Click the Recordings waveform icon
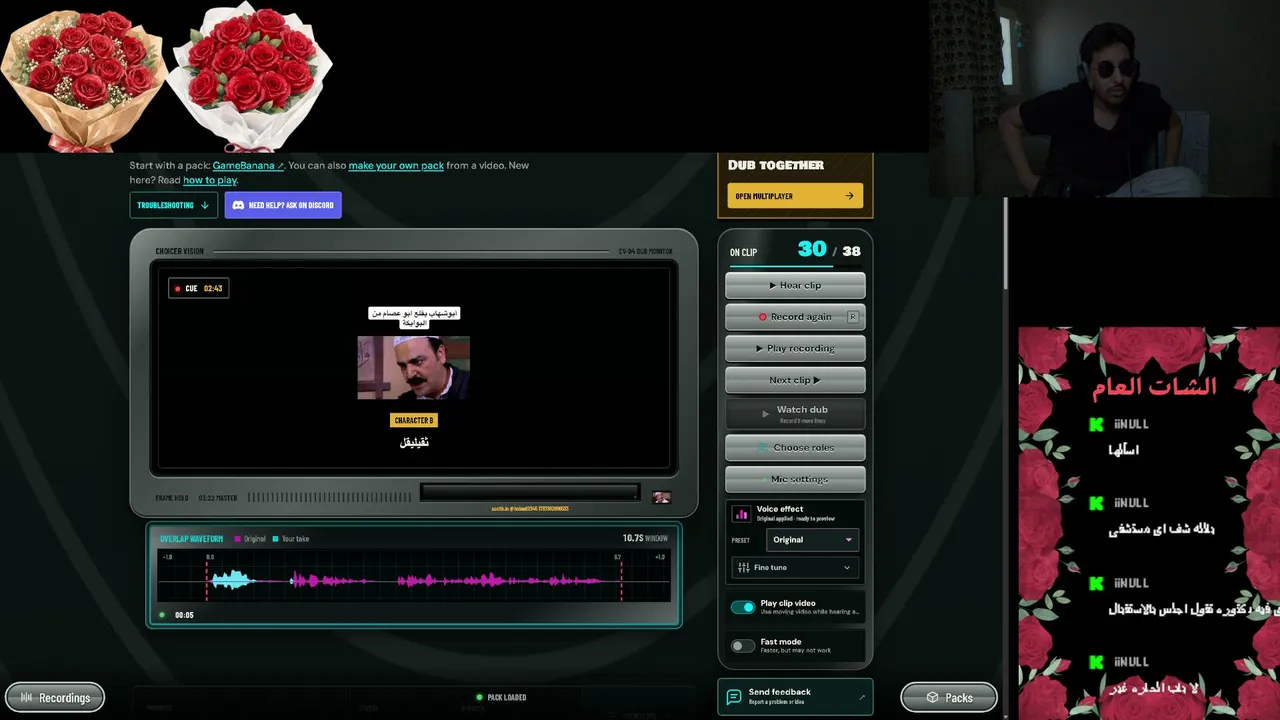The image size is (1280, 720). (x=27, y=698)
